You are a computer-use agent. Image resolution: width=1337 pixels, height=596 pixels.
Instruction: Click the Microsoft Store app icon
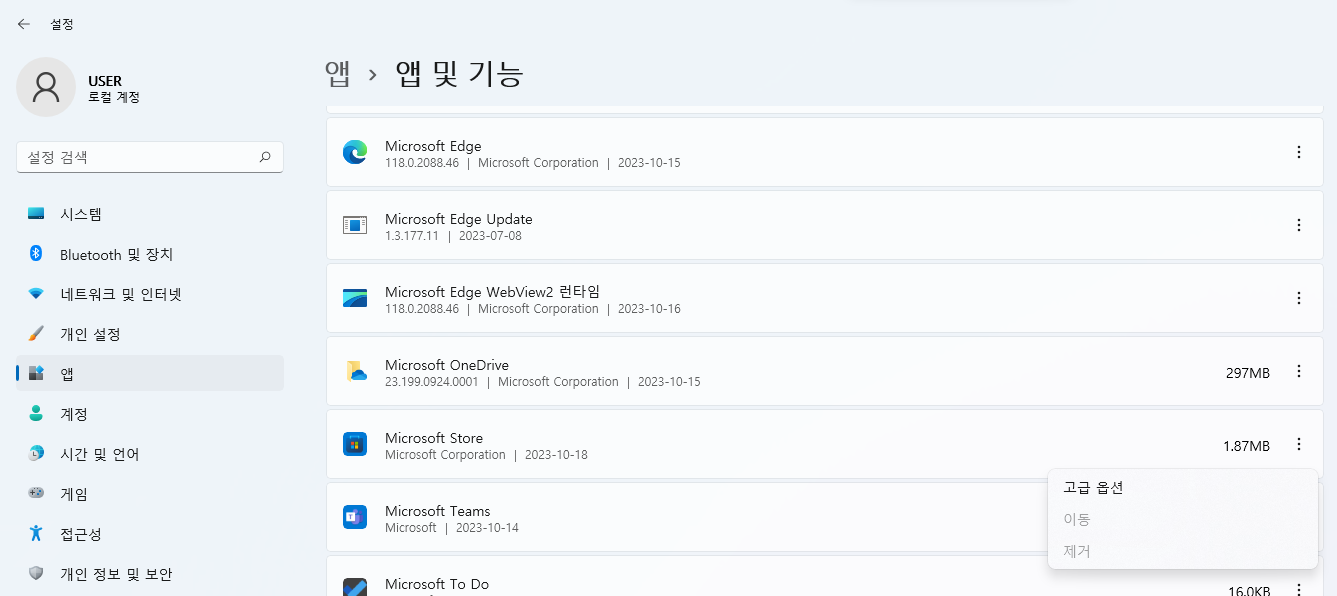355,444
